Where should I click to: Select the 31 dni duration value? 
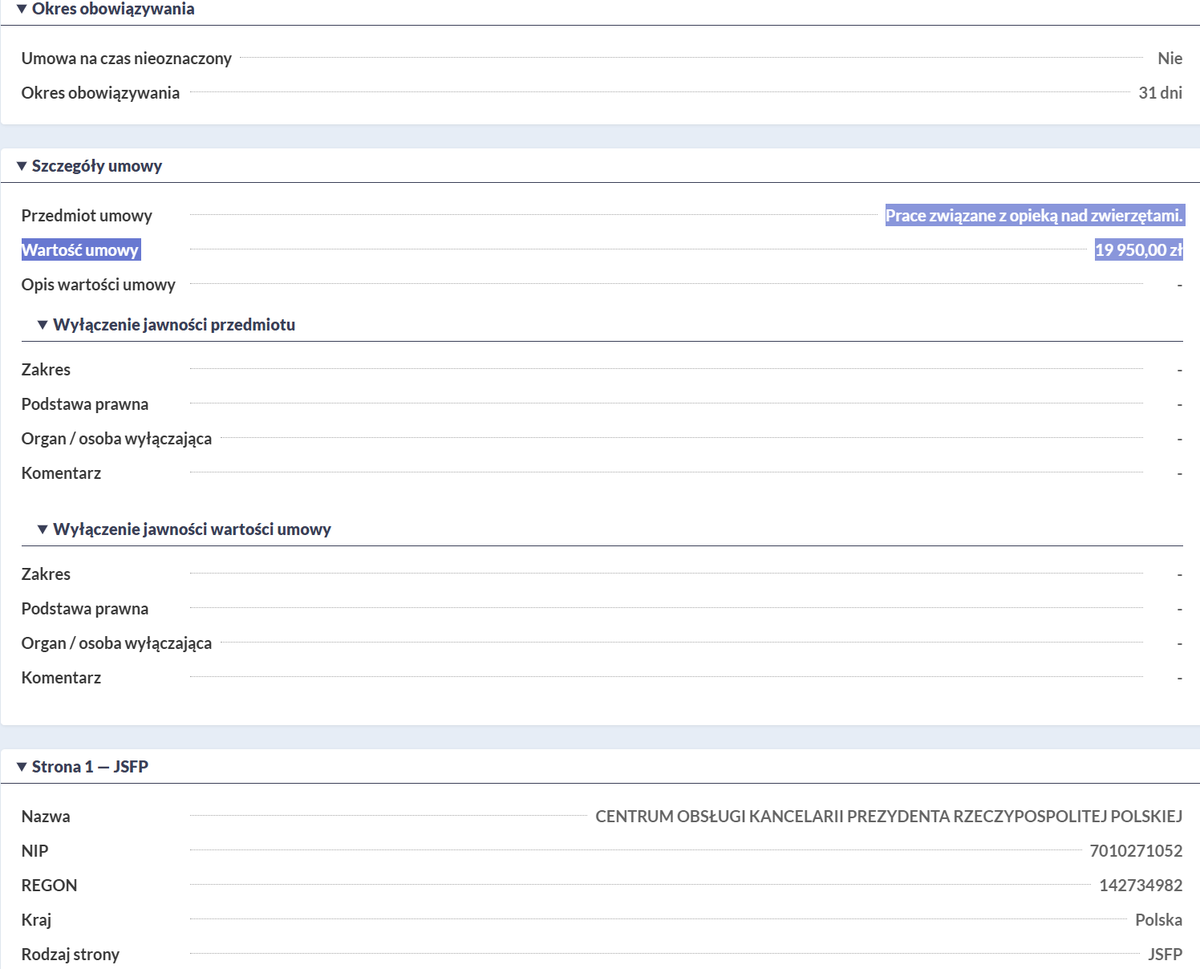tap(1160, 93)
